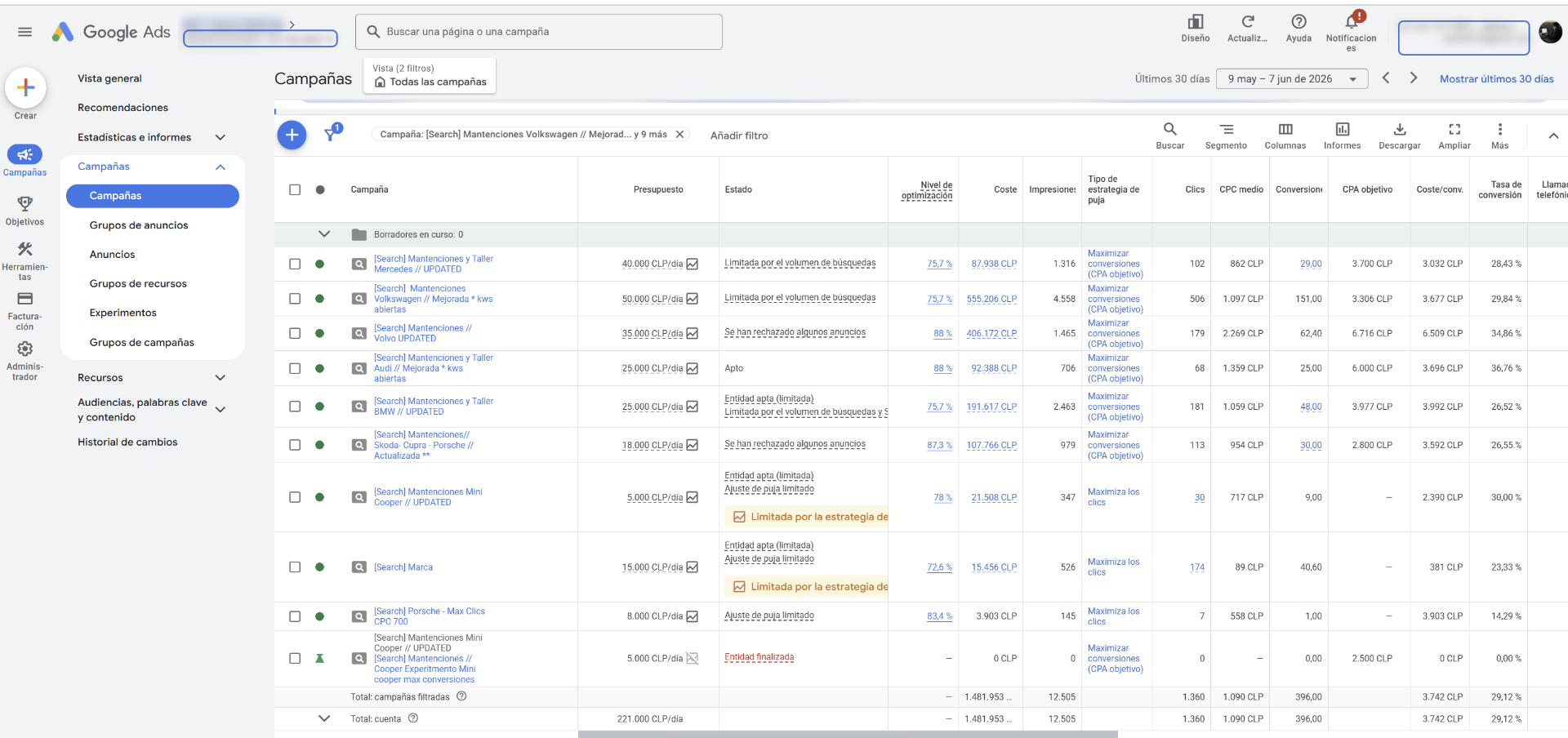
Task: Edit budget icon for [Search] Marca
Action: 693,567
